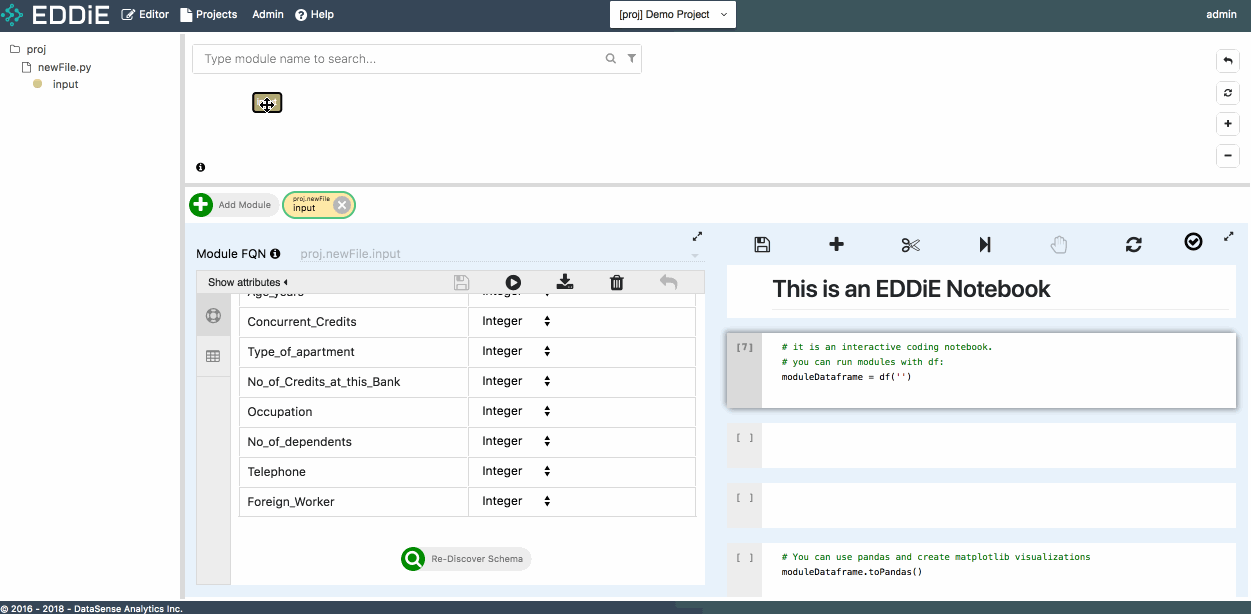Open the Help menu
This screenshot has height=614, width=1251.
pos(315,15)
